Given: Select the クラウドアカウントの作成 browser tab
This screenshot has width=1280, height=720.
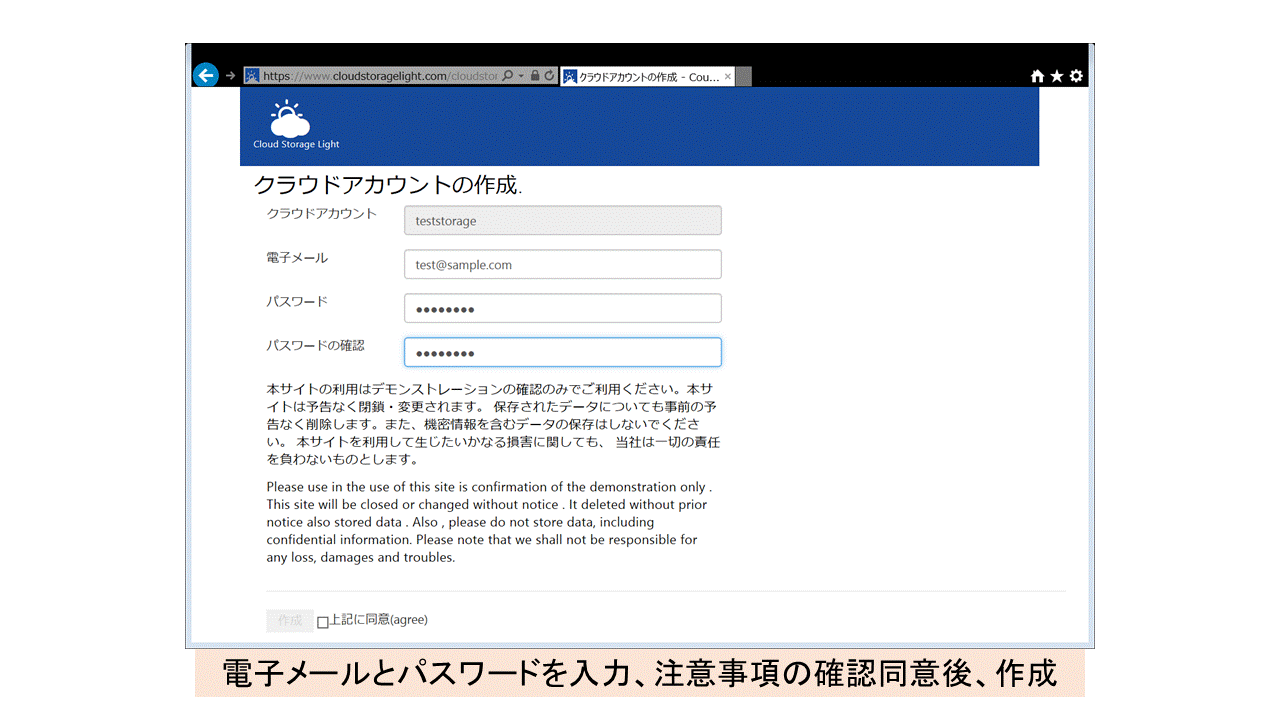Looking at the screenshot, I should [640, 77].
